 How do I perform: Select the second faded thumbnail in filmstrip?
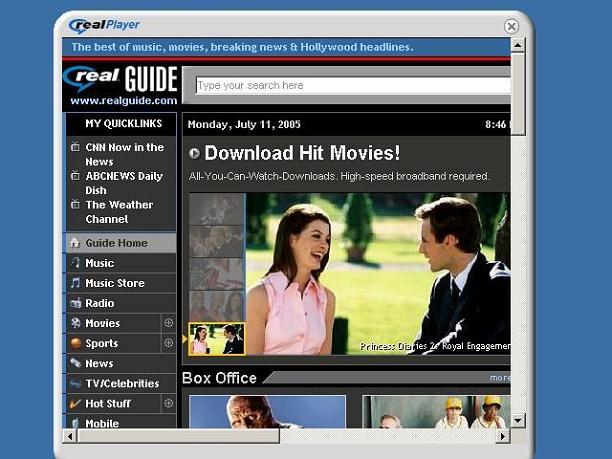pos(217,242)
